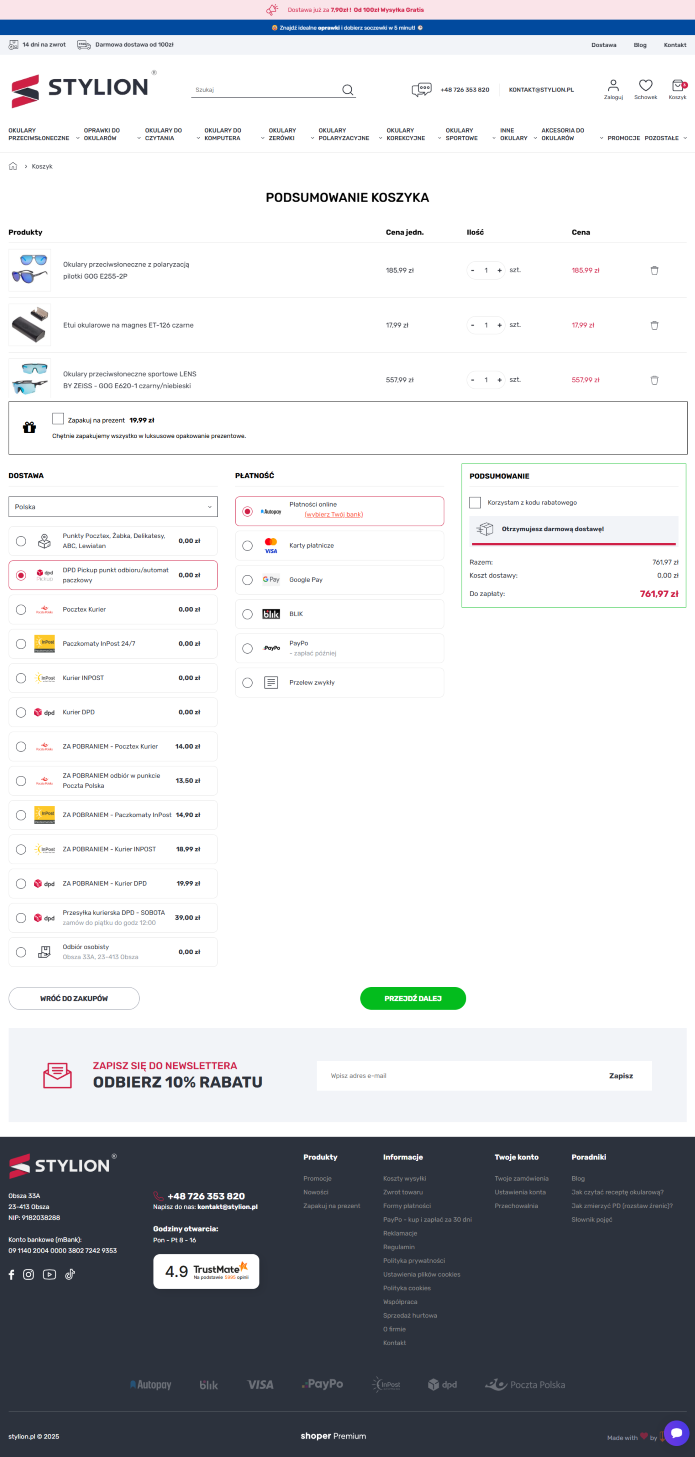This screenshot has width=695, height=1457.
Task: Click the newsletter email input field
Action: tap(455, 1076)
